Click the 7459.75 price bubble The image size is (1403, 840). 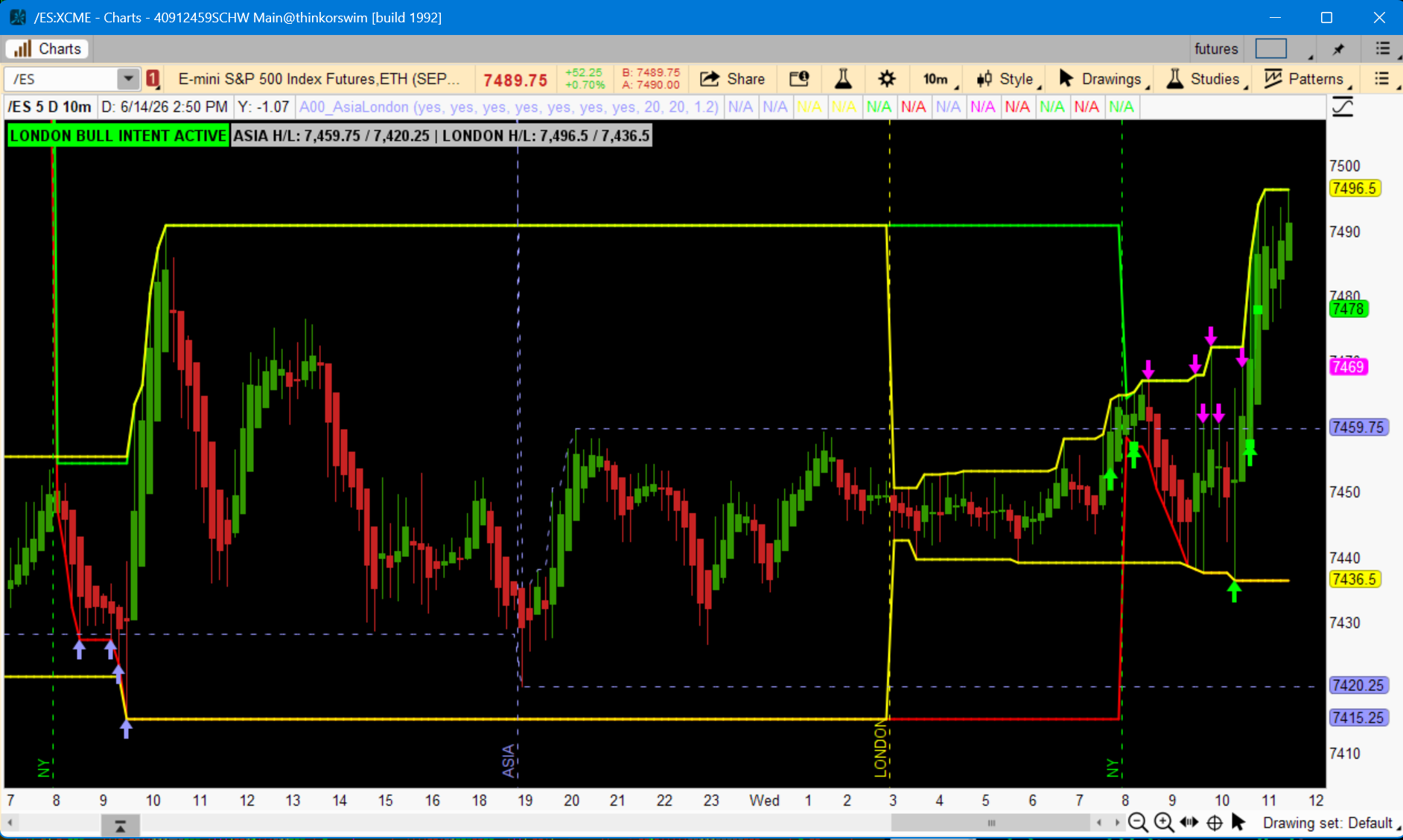point(1358,427)
